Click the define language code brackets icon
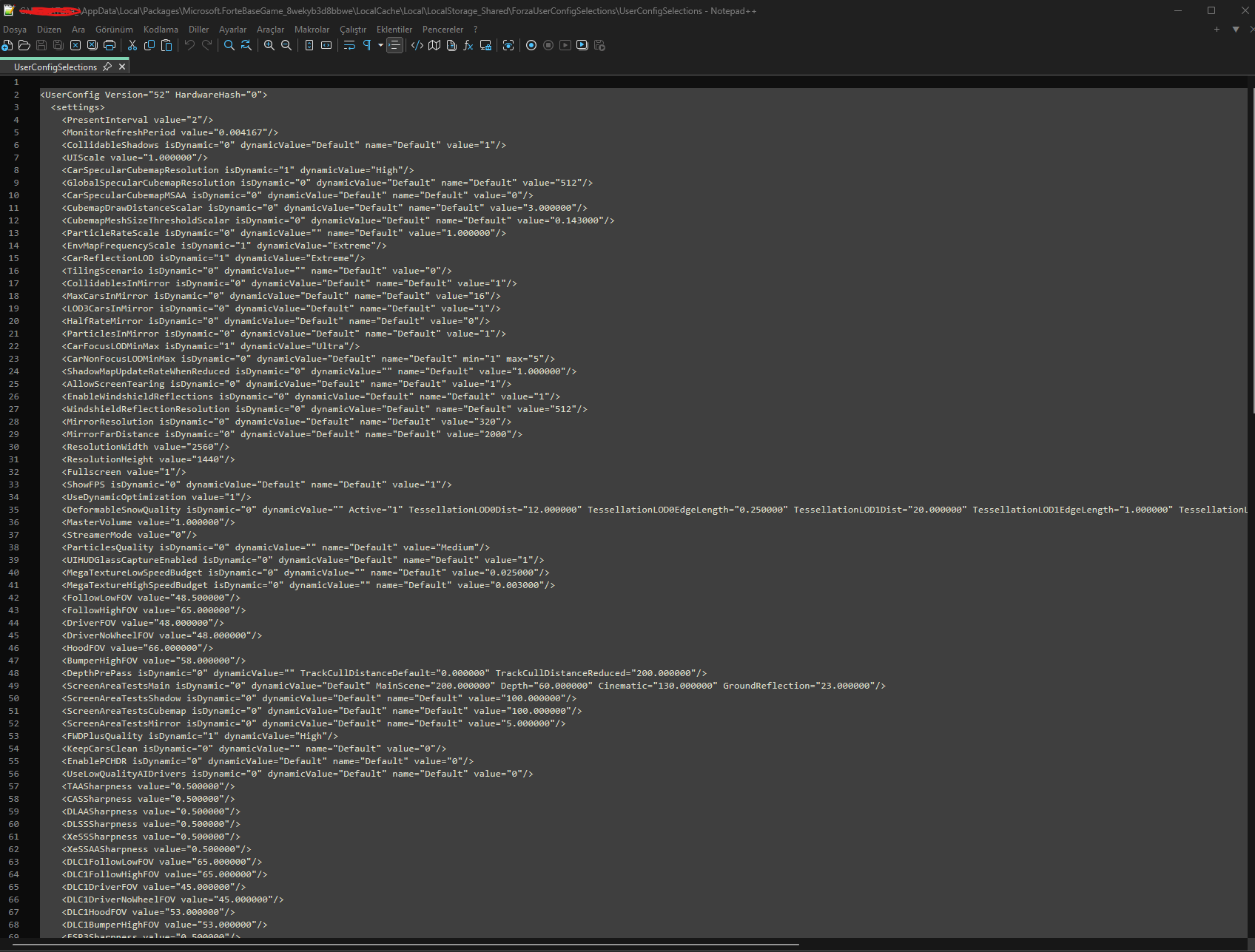Screen dimensions: 1255x952 [417, 45]
